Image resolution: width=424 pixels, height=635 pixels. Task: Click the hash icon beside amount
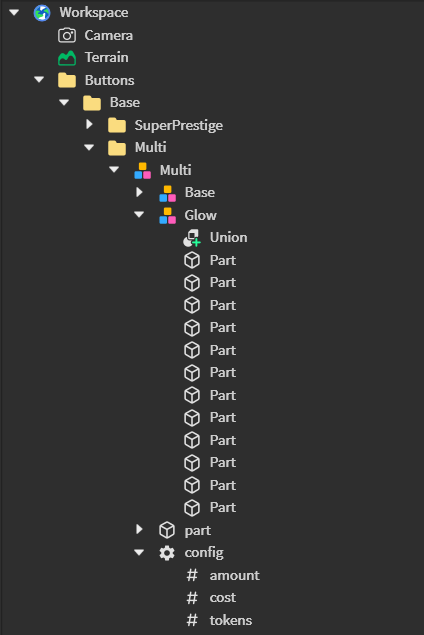point(192,575)
